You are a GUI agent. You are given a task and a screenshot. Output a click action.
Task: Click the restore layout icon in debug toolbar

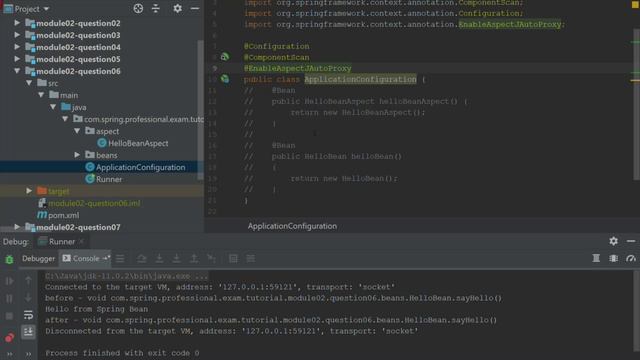[596, 258]
